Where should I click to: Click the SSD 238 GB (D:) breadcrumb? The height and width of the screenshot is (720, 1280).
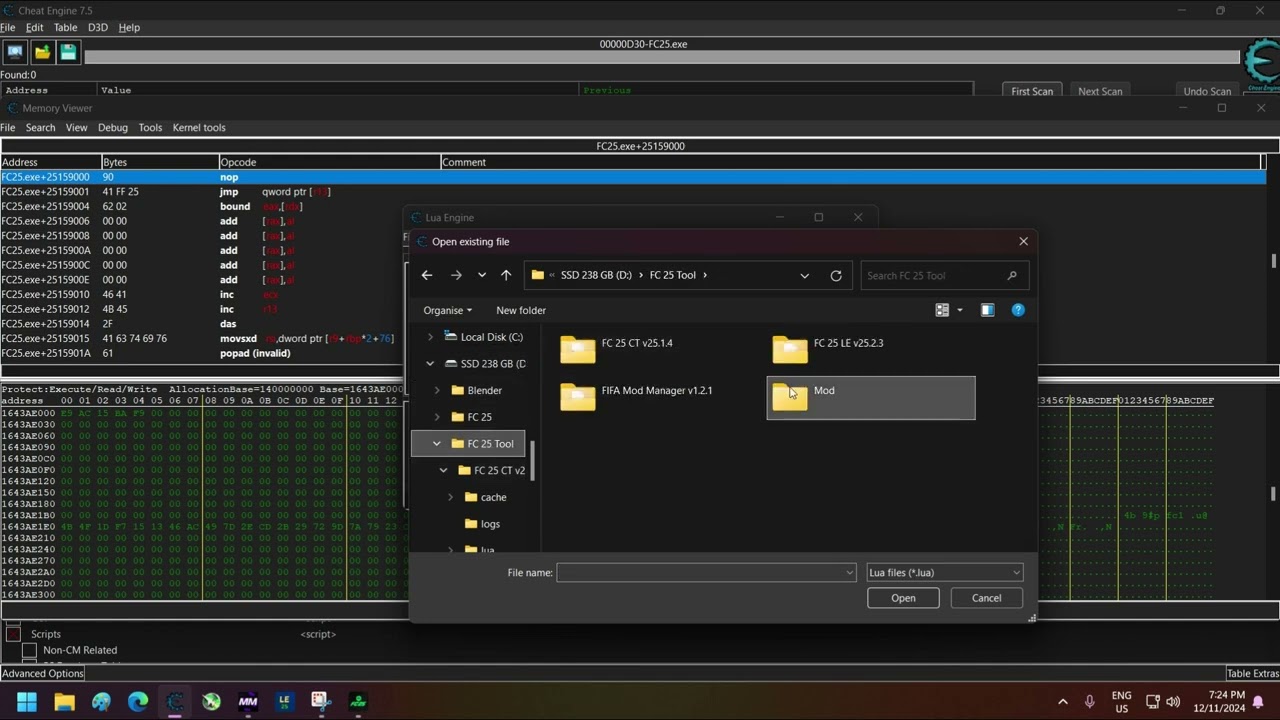(x=598, y=275)
